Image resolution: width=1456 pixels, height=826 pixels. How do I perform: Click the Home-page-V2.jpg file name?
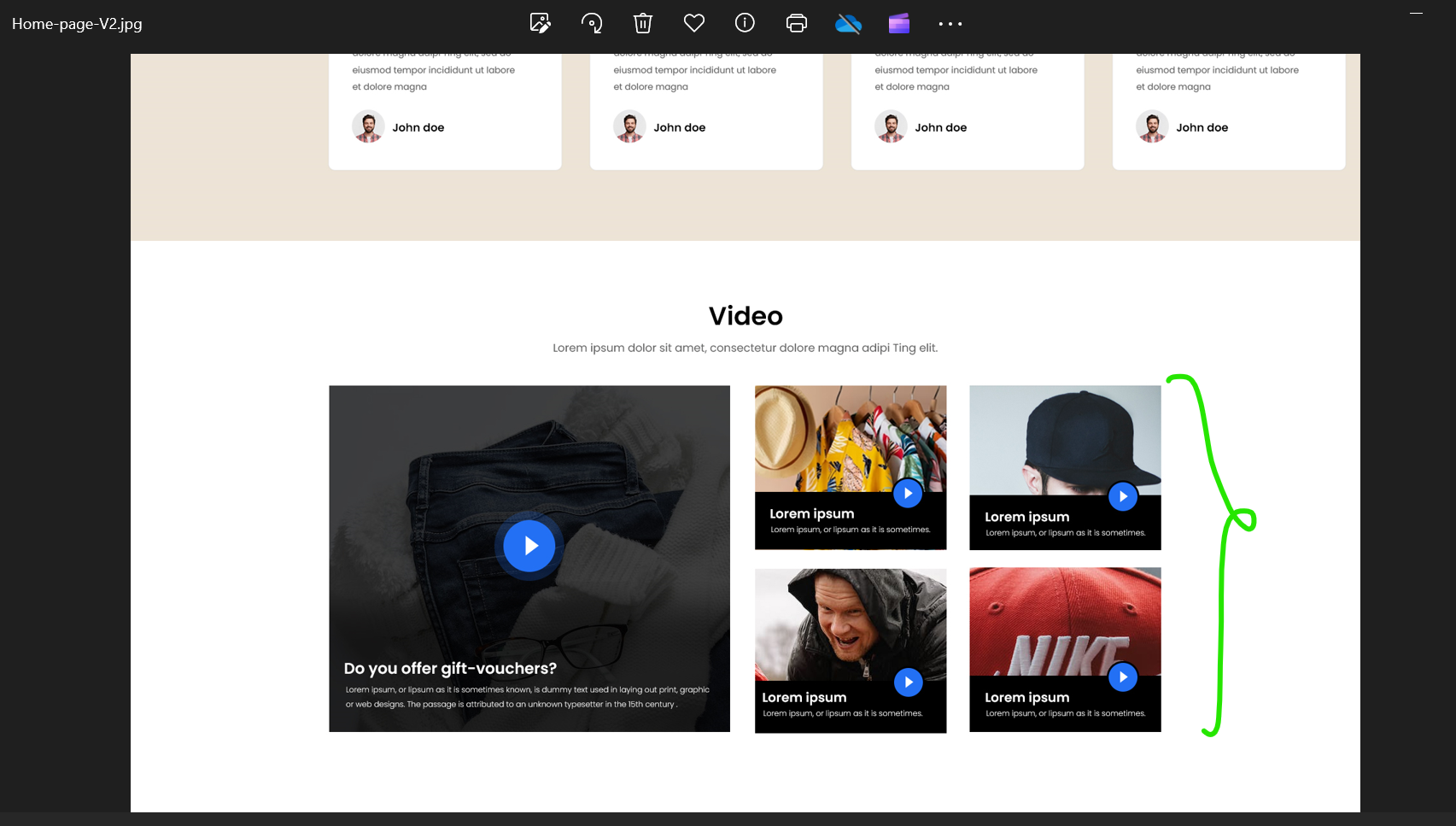click(77, 24)
